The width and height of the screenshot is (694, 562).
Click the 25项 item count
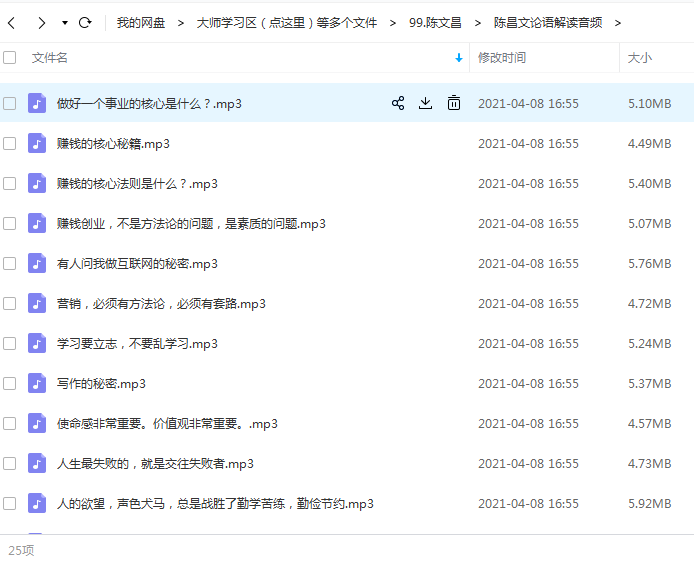click(x=21, y=550)
